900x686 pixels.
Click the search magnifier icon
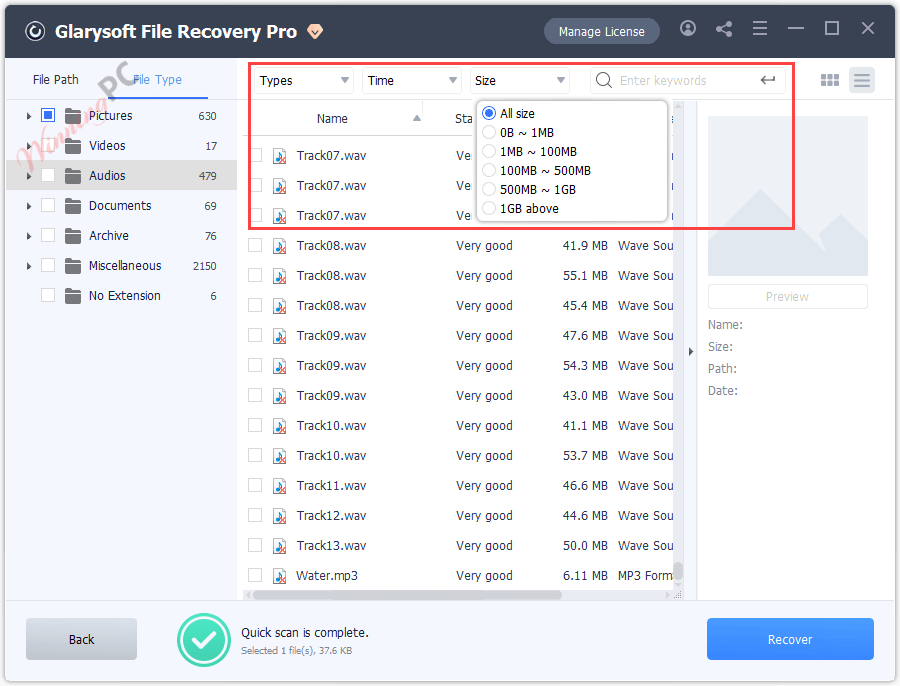(x=603, y=80)
